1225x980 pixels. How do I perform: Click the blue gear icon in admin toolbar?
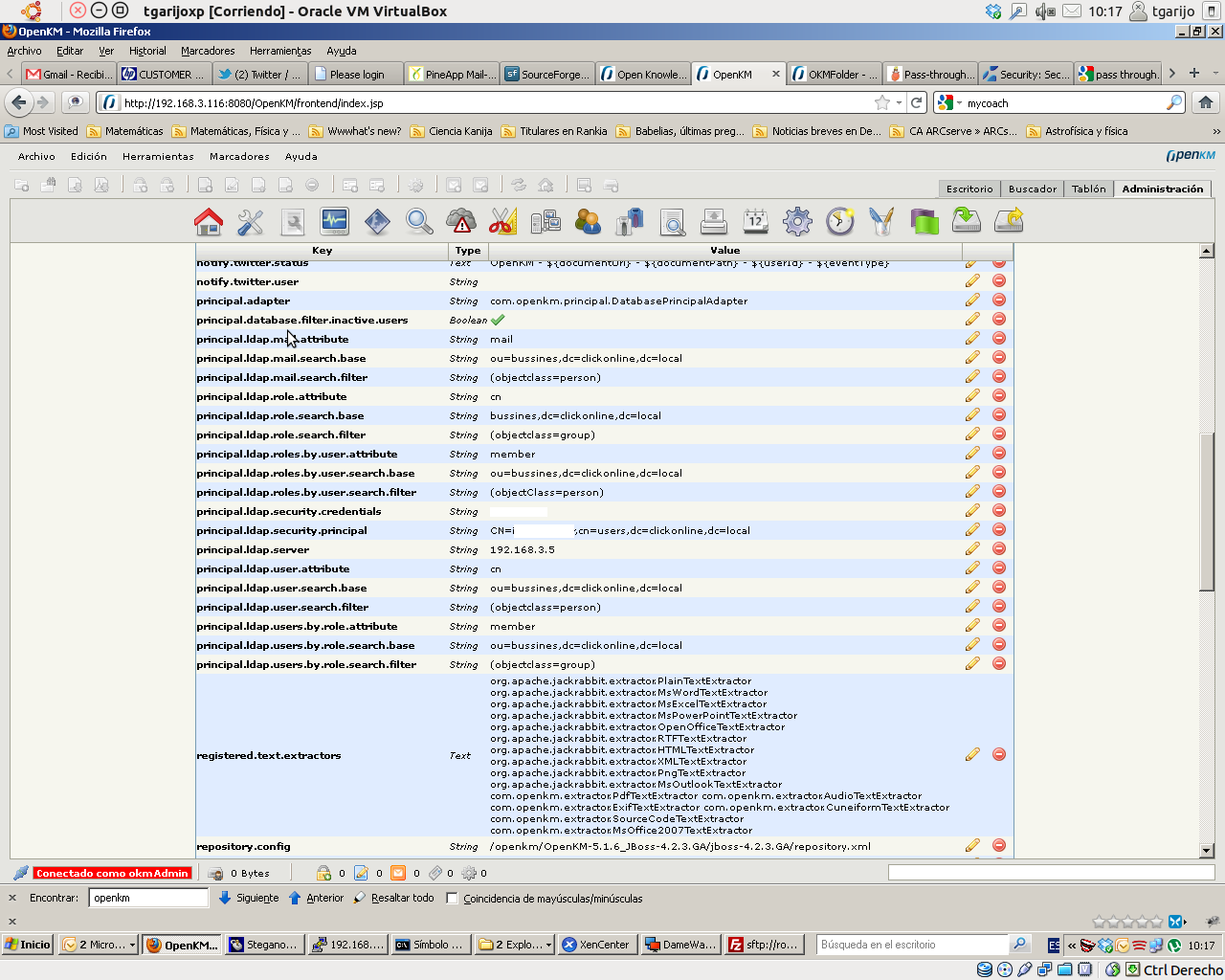pos(797,221)
